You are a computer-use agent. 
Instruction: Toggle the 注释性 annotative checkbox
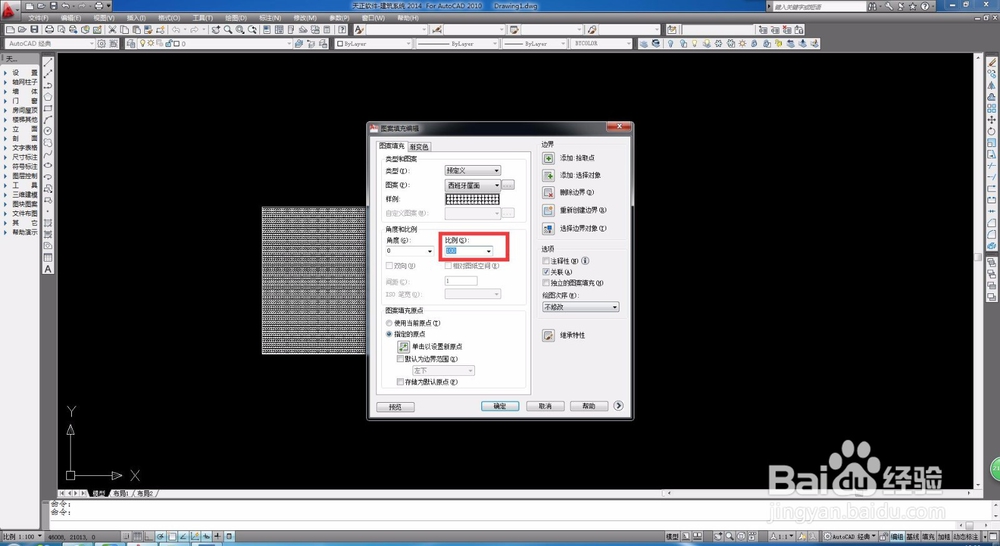546,261
